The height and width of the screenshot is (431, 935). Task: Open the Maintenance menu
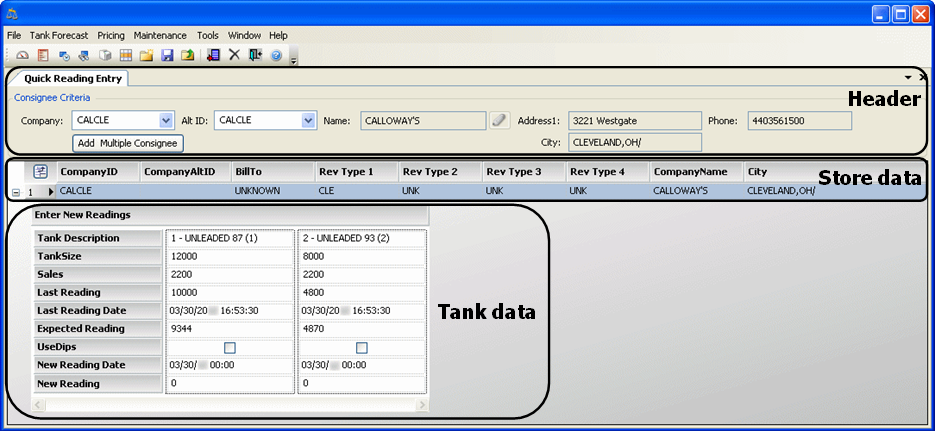coord(160,35)
